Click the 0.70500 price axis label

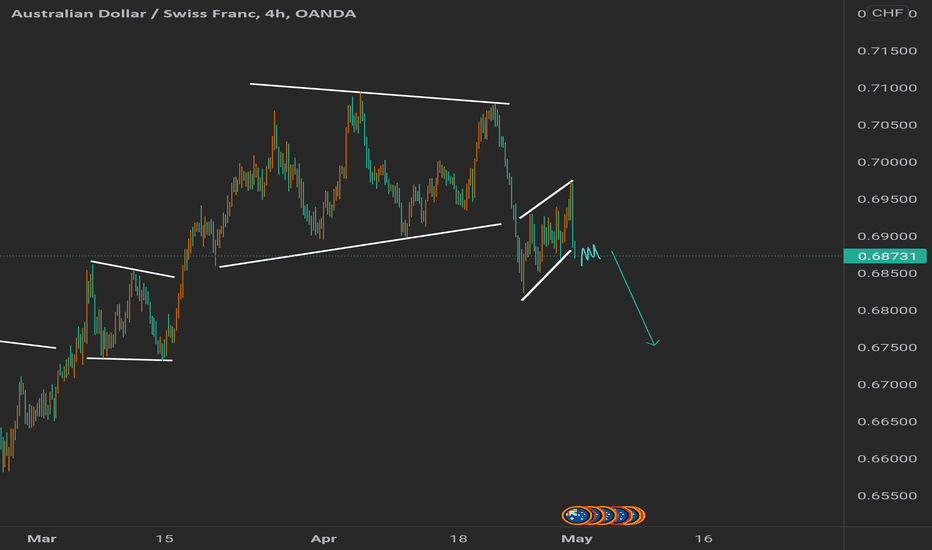pos(887,125)
